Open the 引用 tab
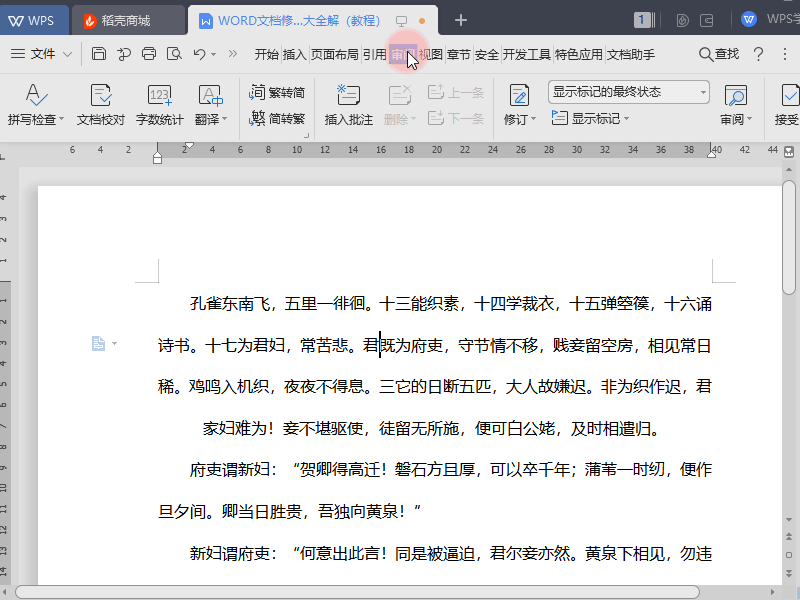800x600 pixels. click(374, 54)
